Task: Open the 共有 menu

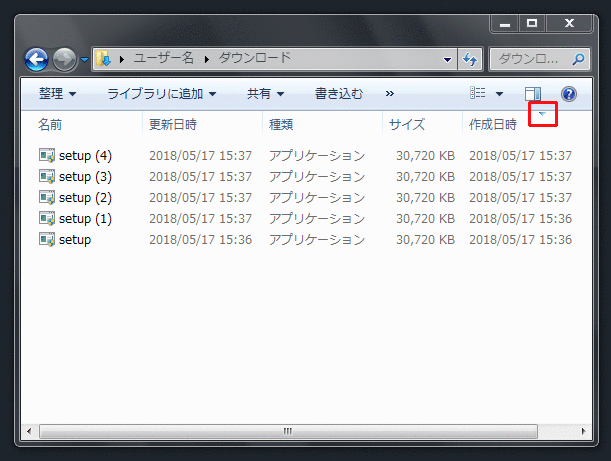Action: point(265,94)
